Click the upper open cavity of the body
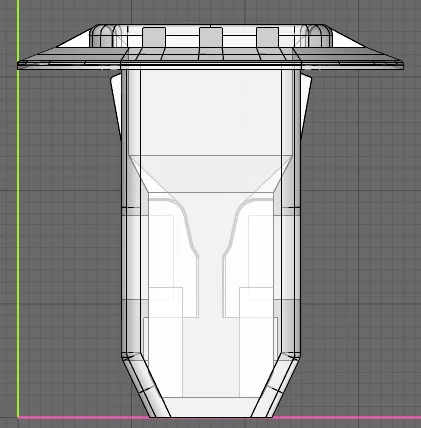The width and height of the screenshot is (421, 428). pos(211,113)
